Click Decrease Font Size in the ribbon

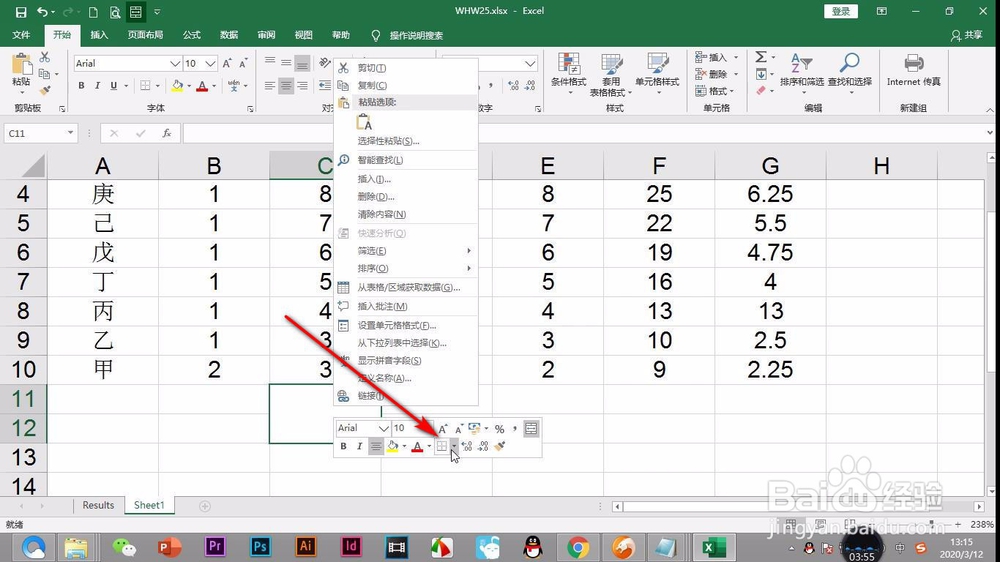click(243, 63)
